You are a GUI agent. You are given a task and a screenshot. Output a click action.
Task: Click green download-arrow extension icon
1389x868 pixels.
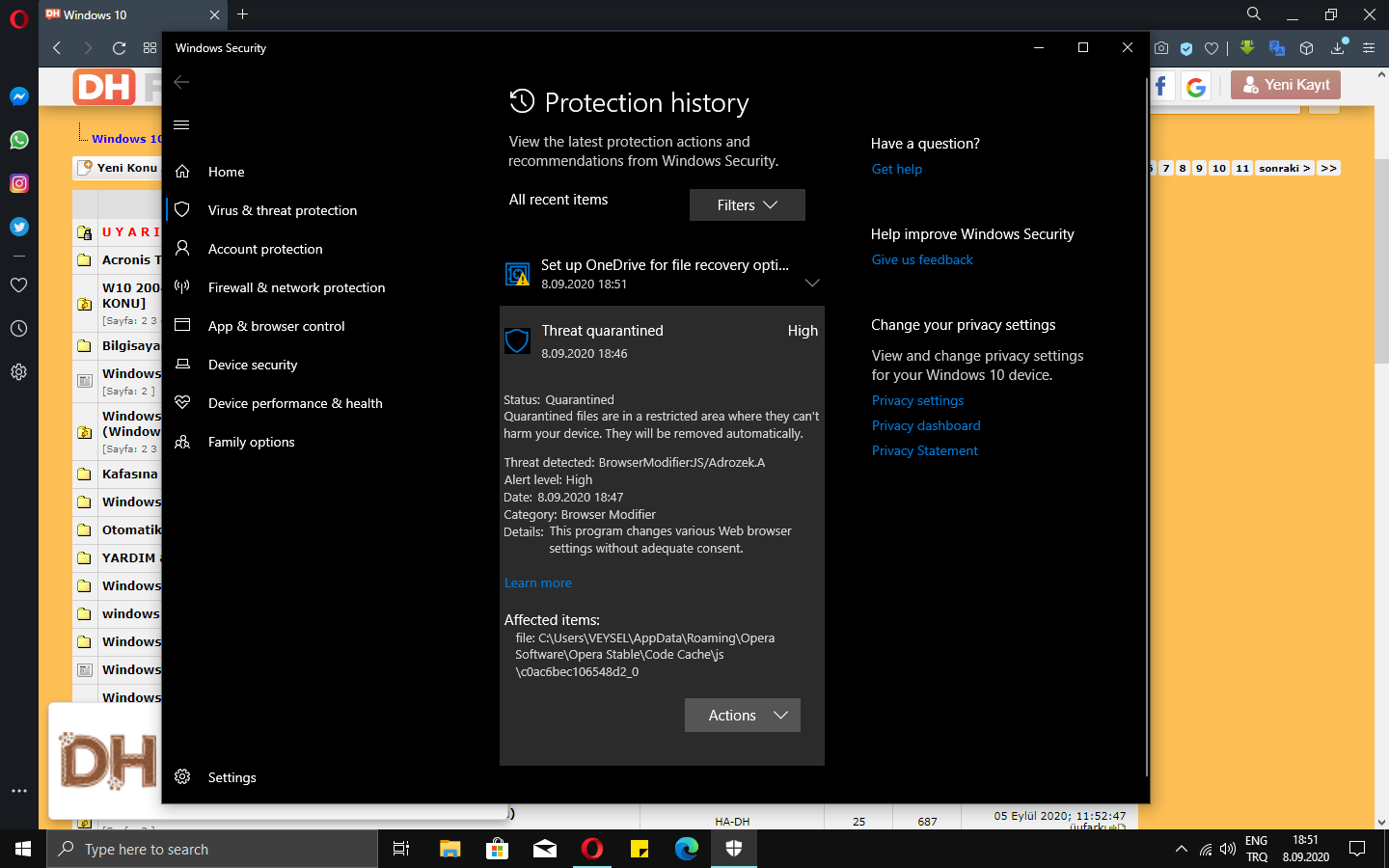[1247, 48]
